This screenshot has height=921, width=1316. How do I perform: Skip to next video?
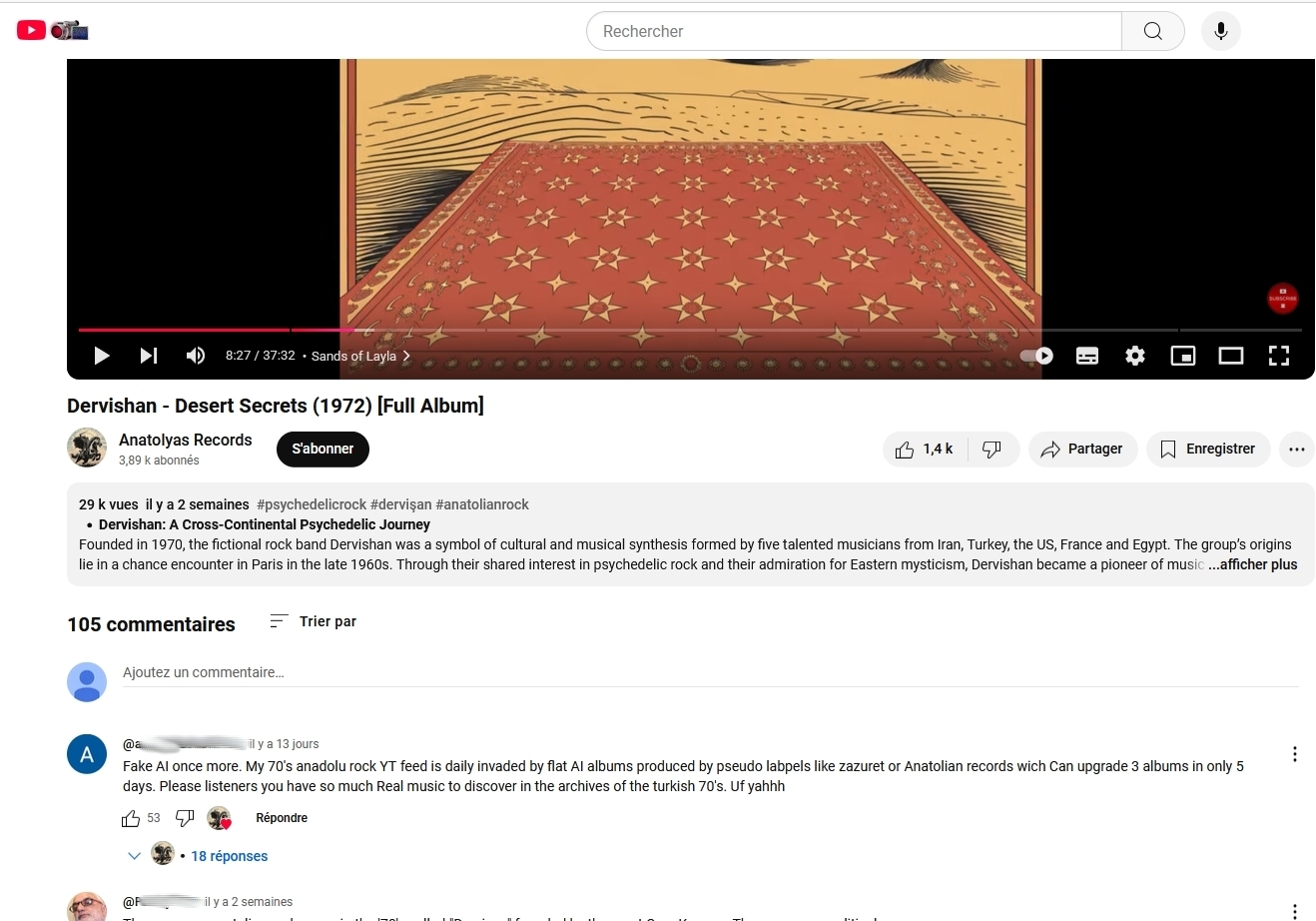click(149, 356)
